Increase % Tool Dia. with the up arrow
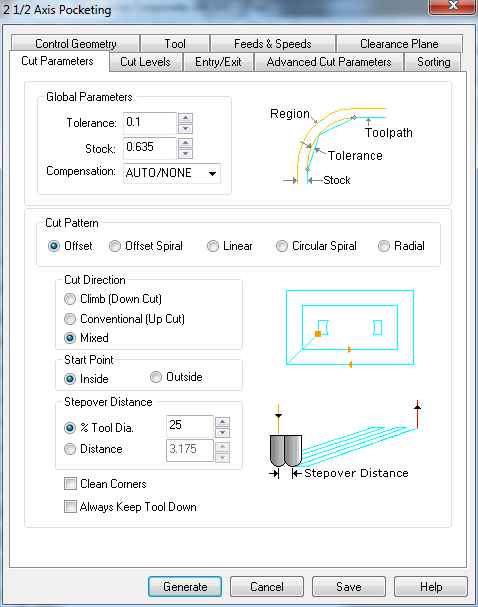Image resolution: width=478 pixels, height=607 pixels. coord(223,422)
